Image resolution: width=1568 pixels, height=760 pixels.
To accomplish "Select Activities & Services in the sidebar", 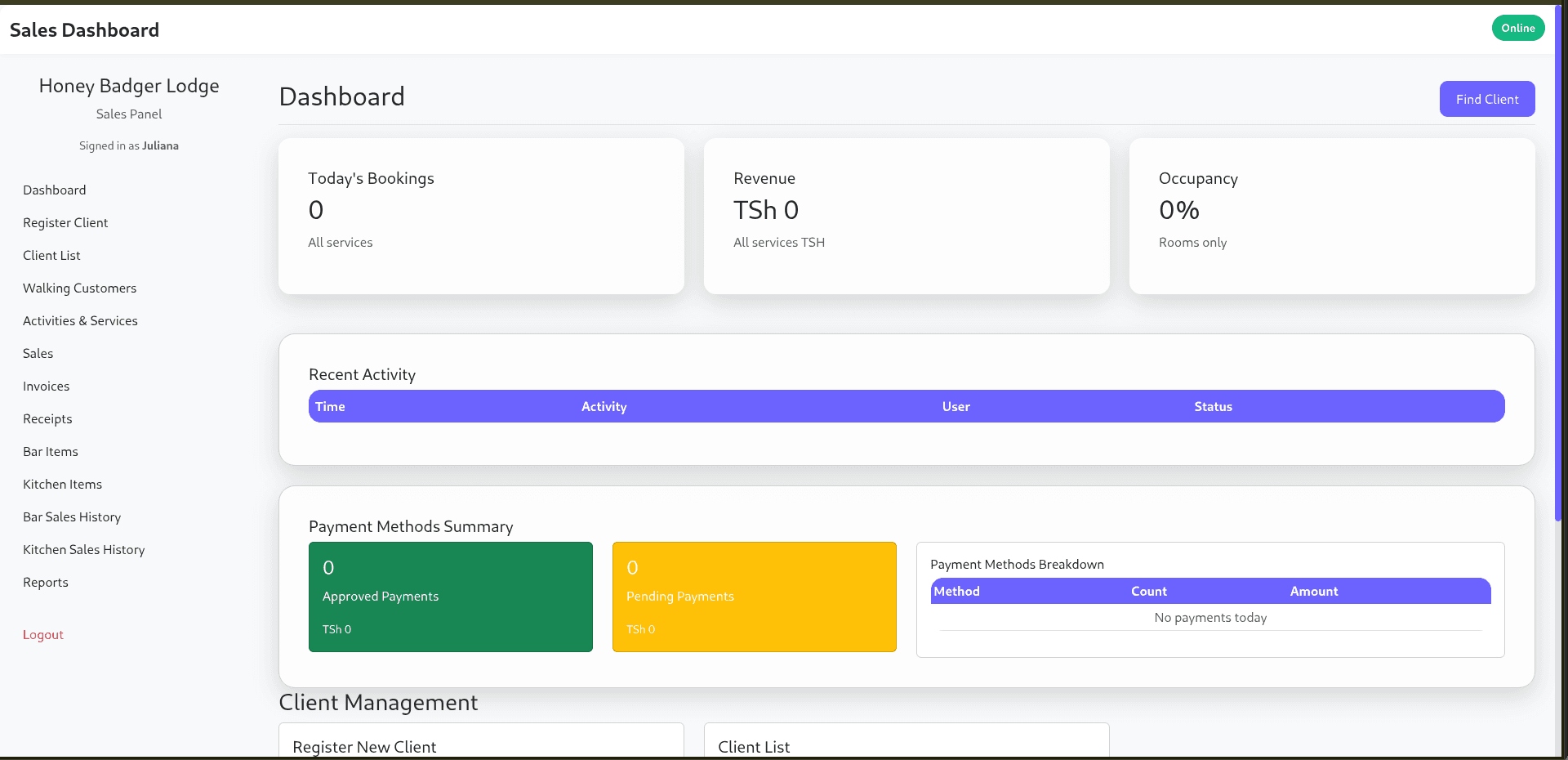I will click(x=80, y=320).
